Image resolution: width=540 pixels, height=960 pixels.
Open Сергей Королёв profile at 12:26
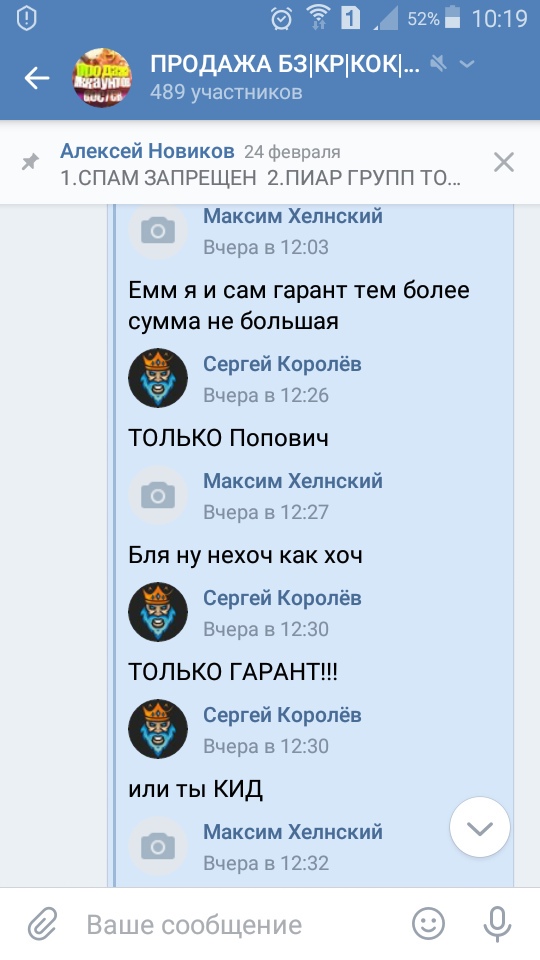tap(282, 364)
